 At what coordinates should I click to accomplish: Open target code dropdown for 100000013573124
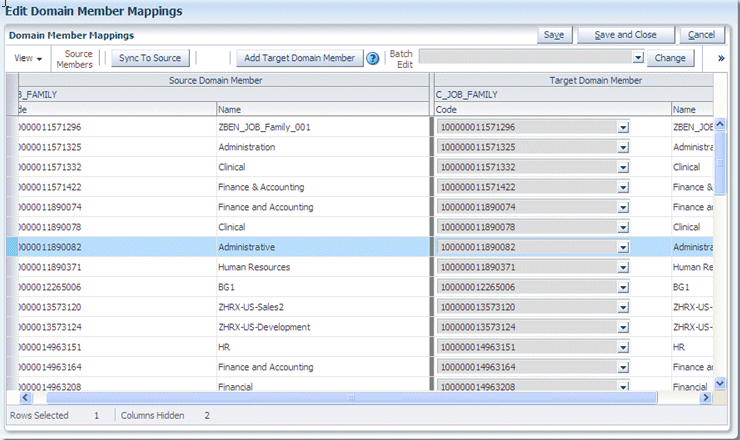(x=623, y=327)
